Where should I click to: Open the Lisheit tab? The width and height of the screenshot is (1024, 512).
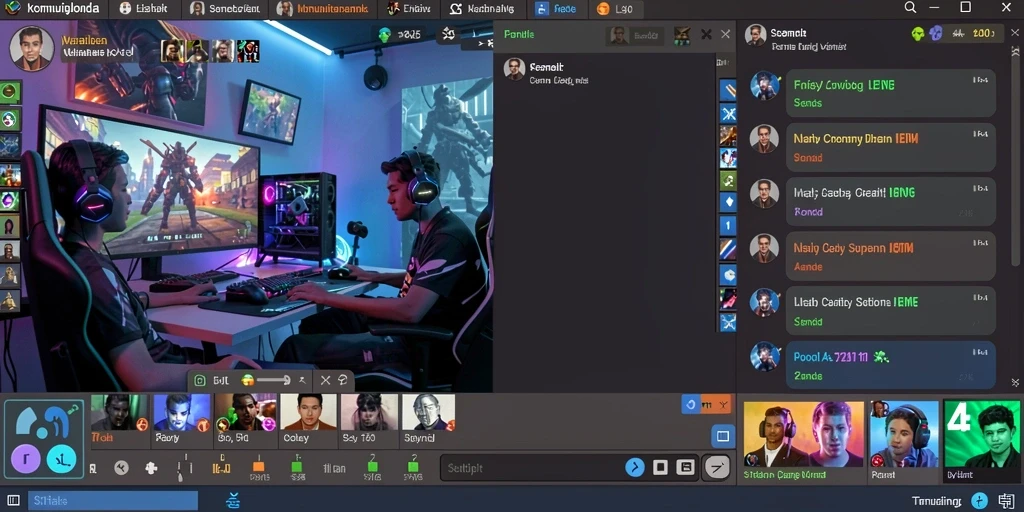[x=144, y=8]
